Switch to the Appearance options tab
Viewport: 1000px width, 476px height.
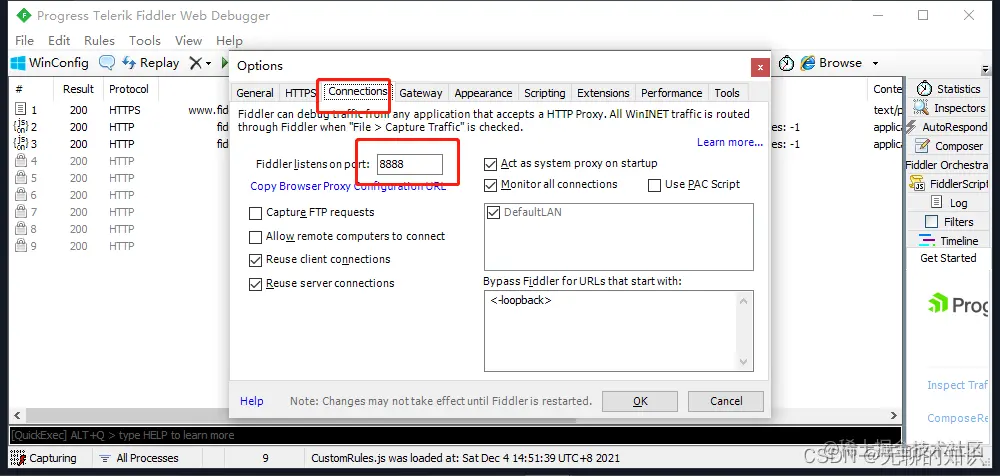[483, 93]
